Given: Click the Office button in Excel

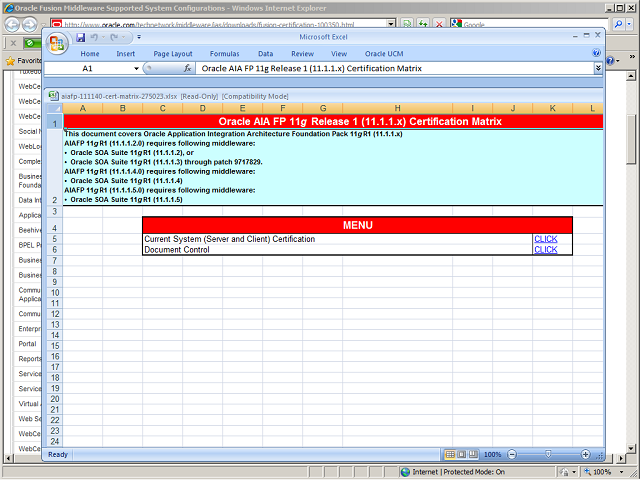Looking at the screenshot, I should click(x=57, y=42).
